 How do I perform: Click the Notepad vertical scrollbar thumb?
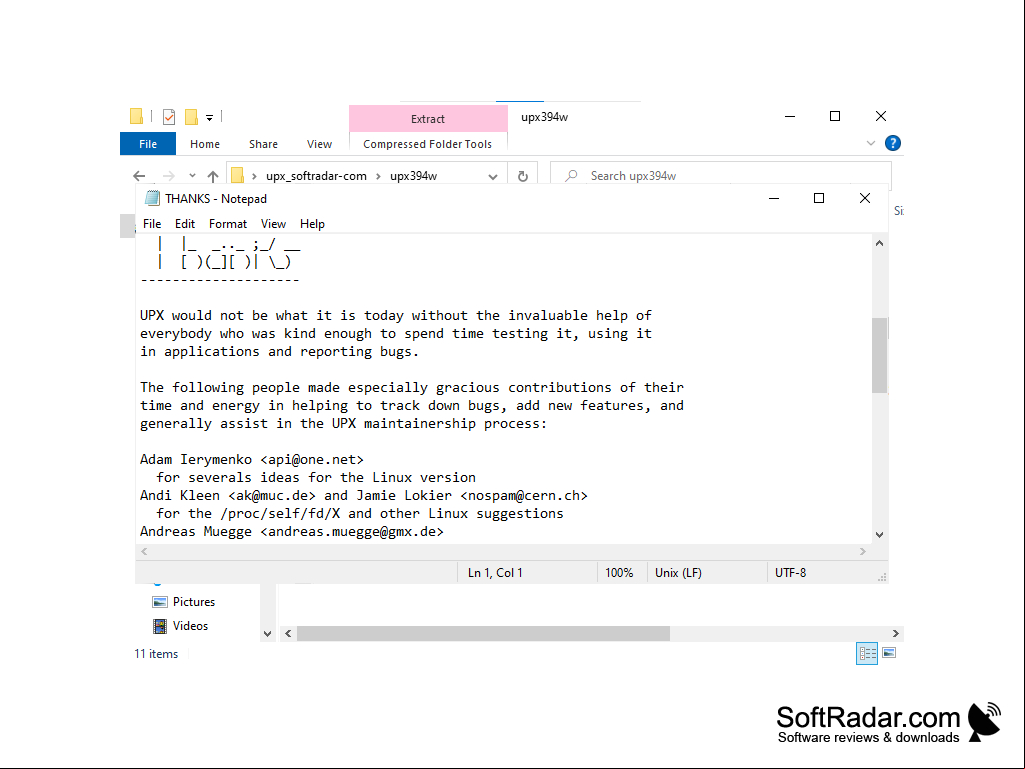879,356
